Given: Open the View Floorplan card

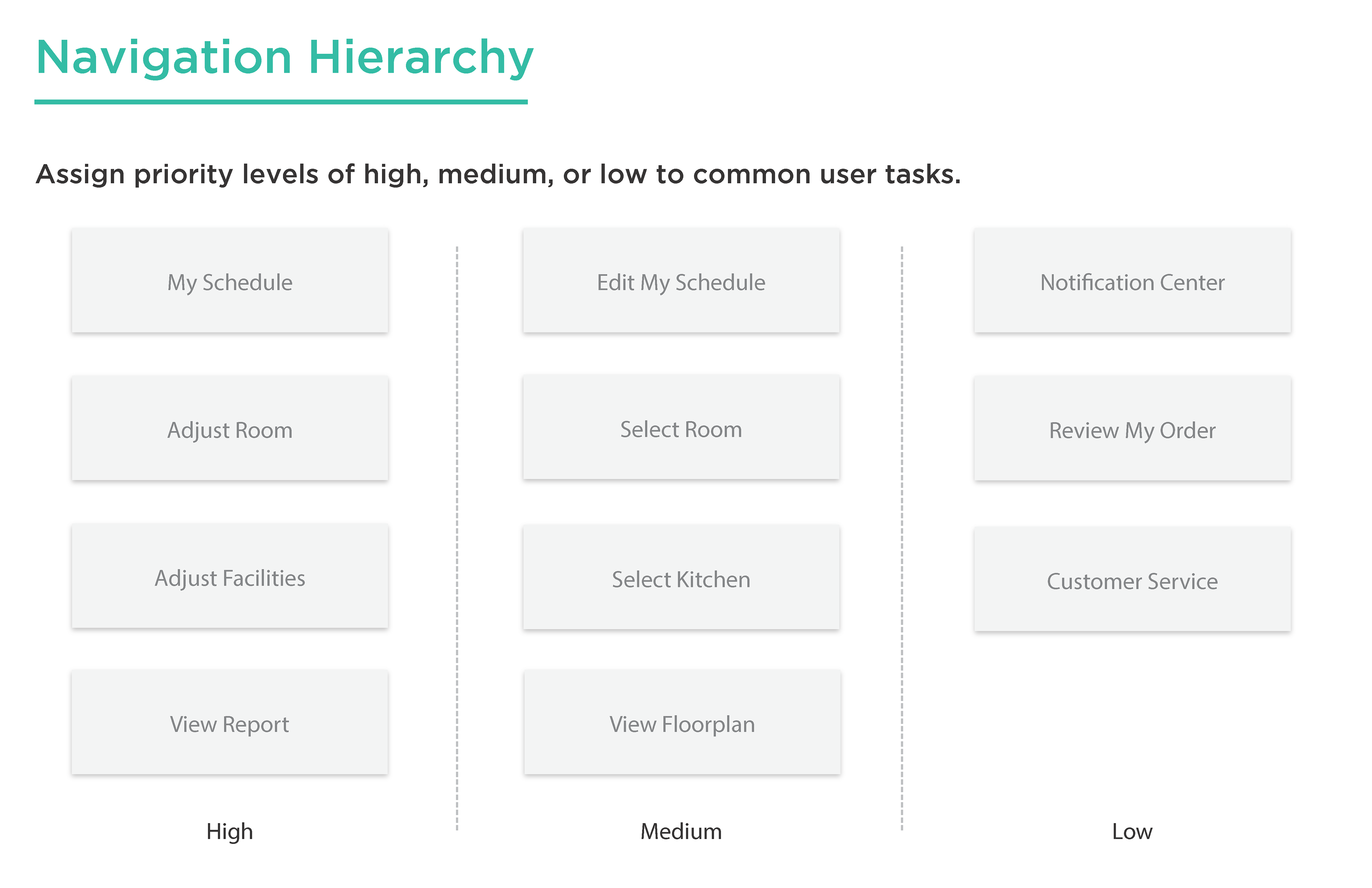Looking at the screenshot, I should 682,722.
